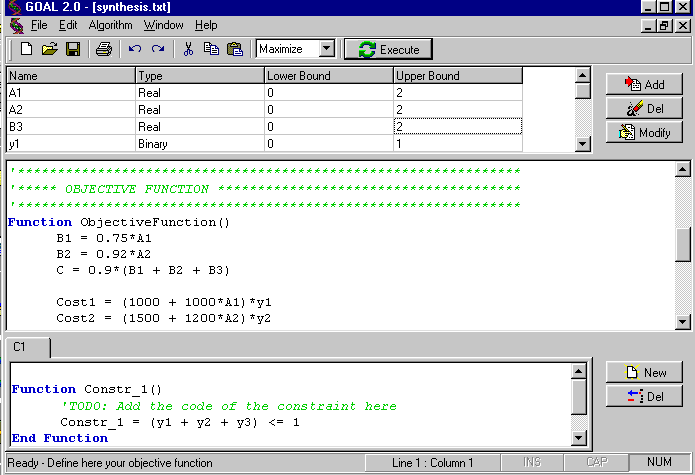The height and width of the screenshot is (475, 695).
Task: Click Modify to edit the selected variable
Action: click(644, 132)
